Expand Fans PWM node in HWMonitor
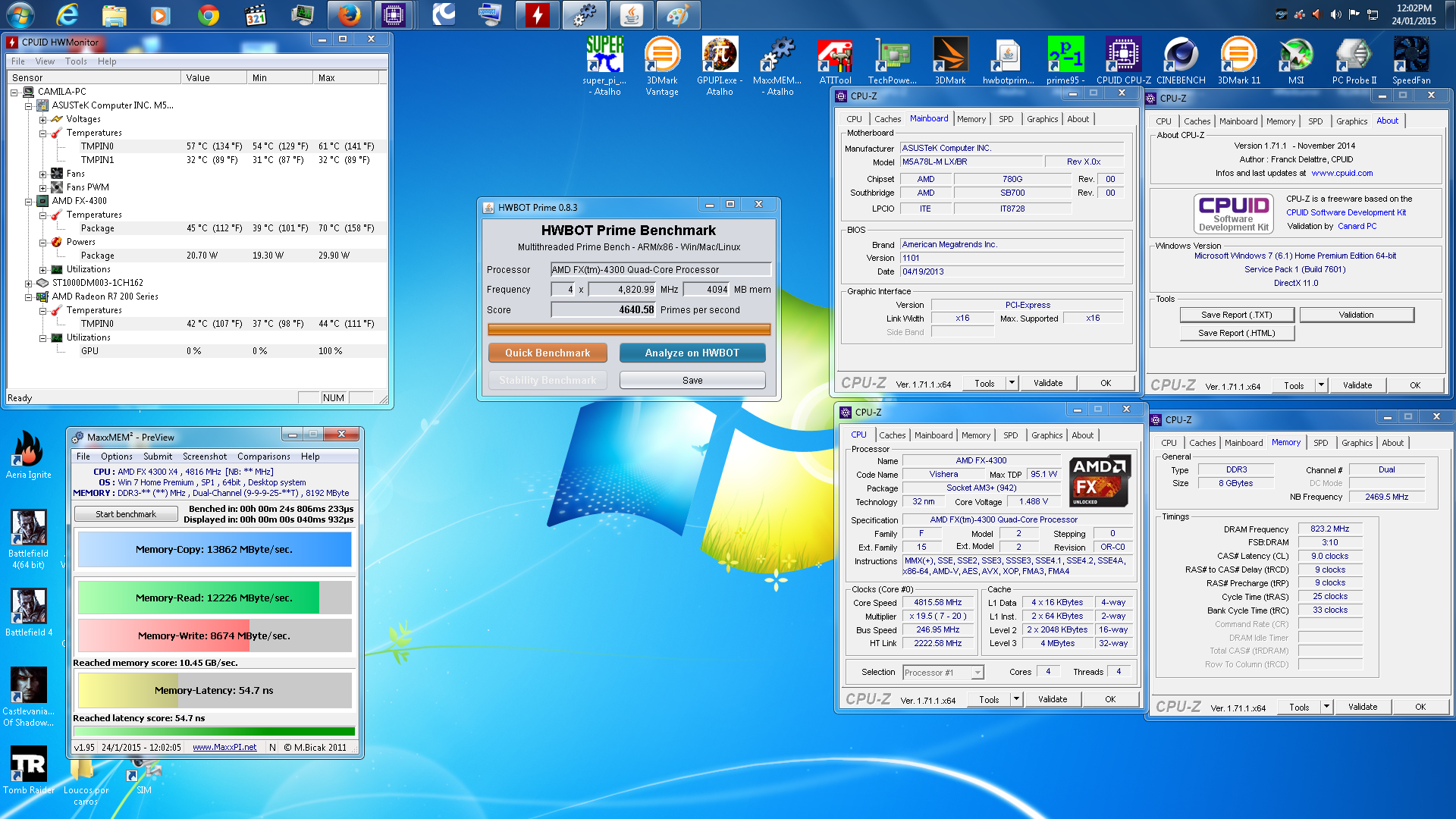Screen dimensions: 1456x819 [x=43, y=187]
